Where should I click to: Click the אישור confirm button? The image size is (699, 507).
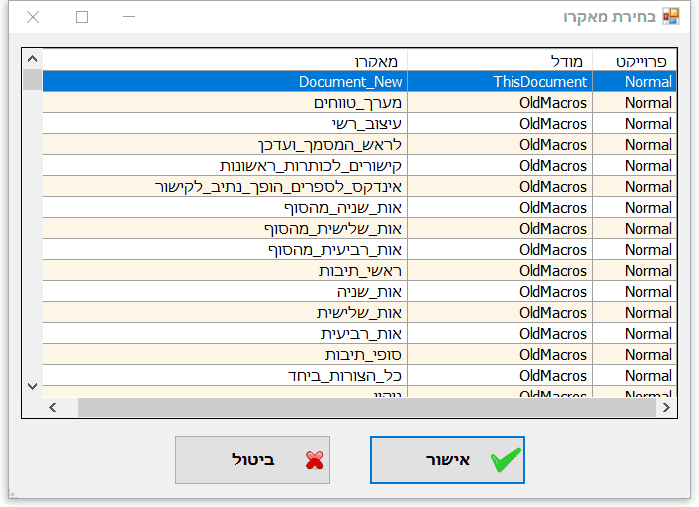click(x=447, y=460)
